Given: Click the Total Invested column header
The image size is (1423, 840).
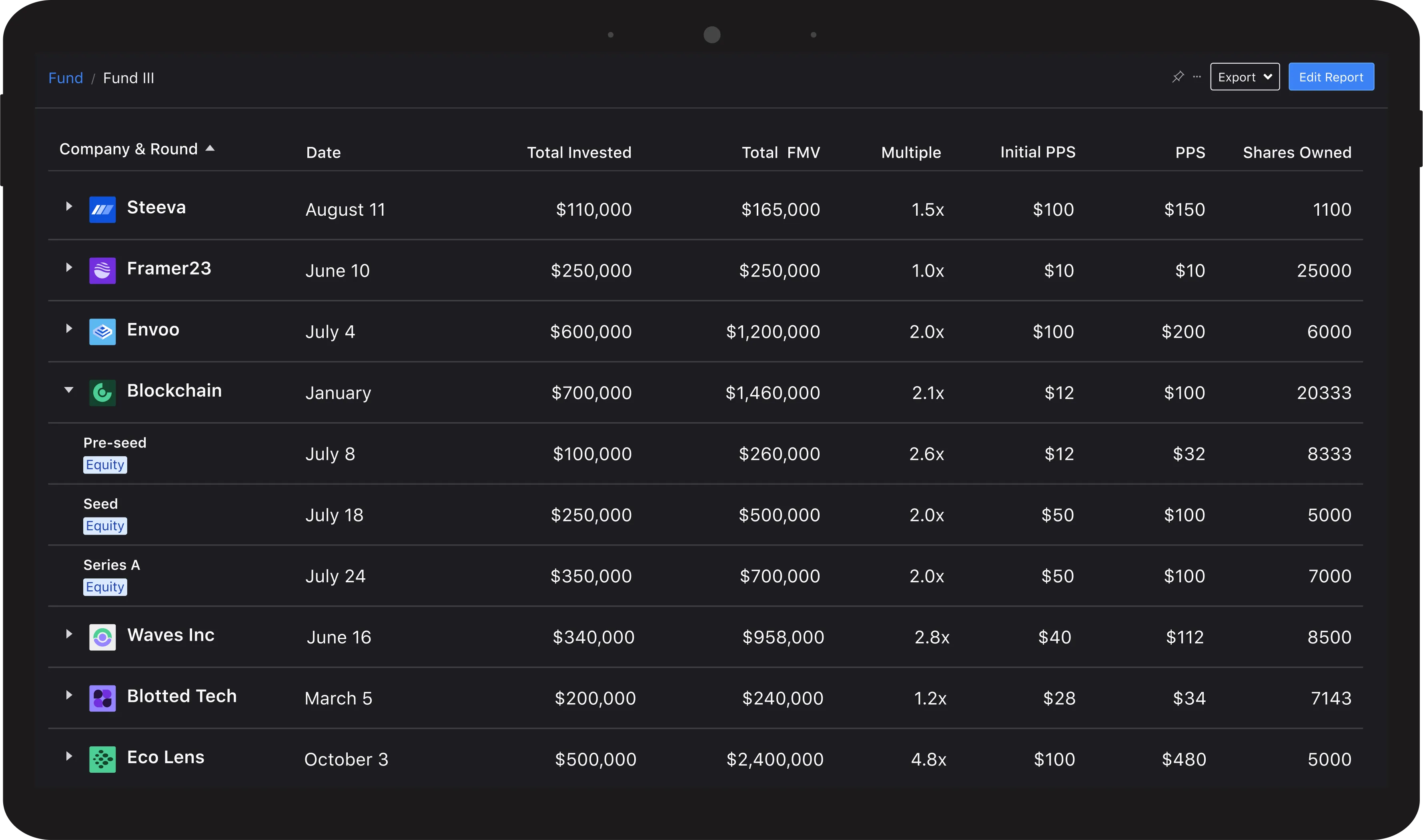Looking at the screenshot, I should [x=579, y=152].
